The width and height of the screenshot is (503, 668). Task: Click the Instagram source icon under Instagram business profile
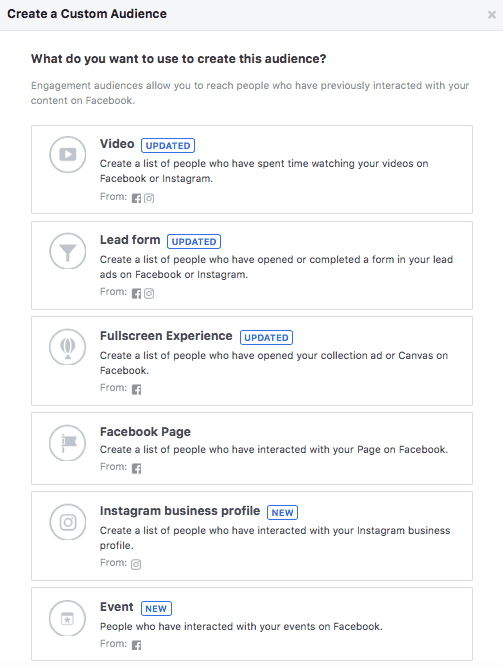tap(136, 564)
